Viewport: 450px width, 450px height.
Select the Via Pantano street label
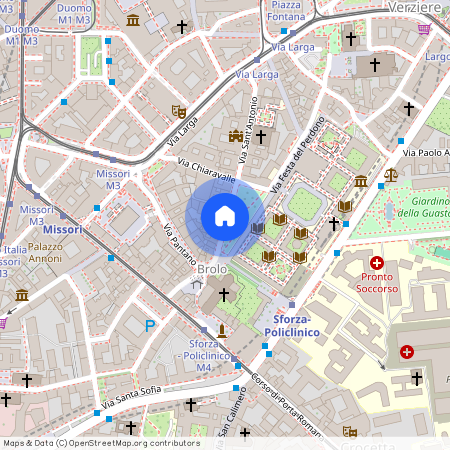coord(180,244)
